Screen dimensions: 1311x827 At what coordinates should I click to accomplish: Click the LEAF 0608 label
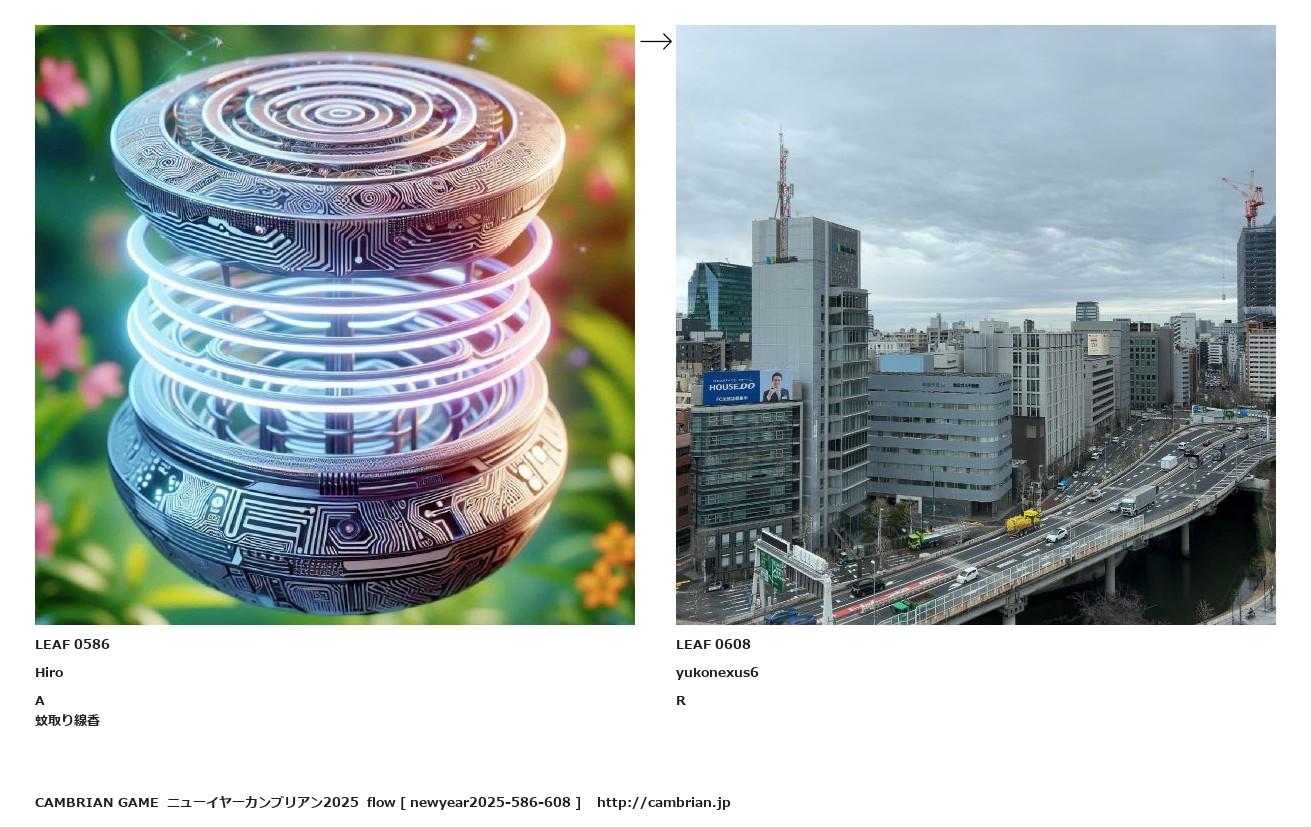pyautogui.click(x=713, y=644)
